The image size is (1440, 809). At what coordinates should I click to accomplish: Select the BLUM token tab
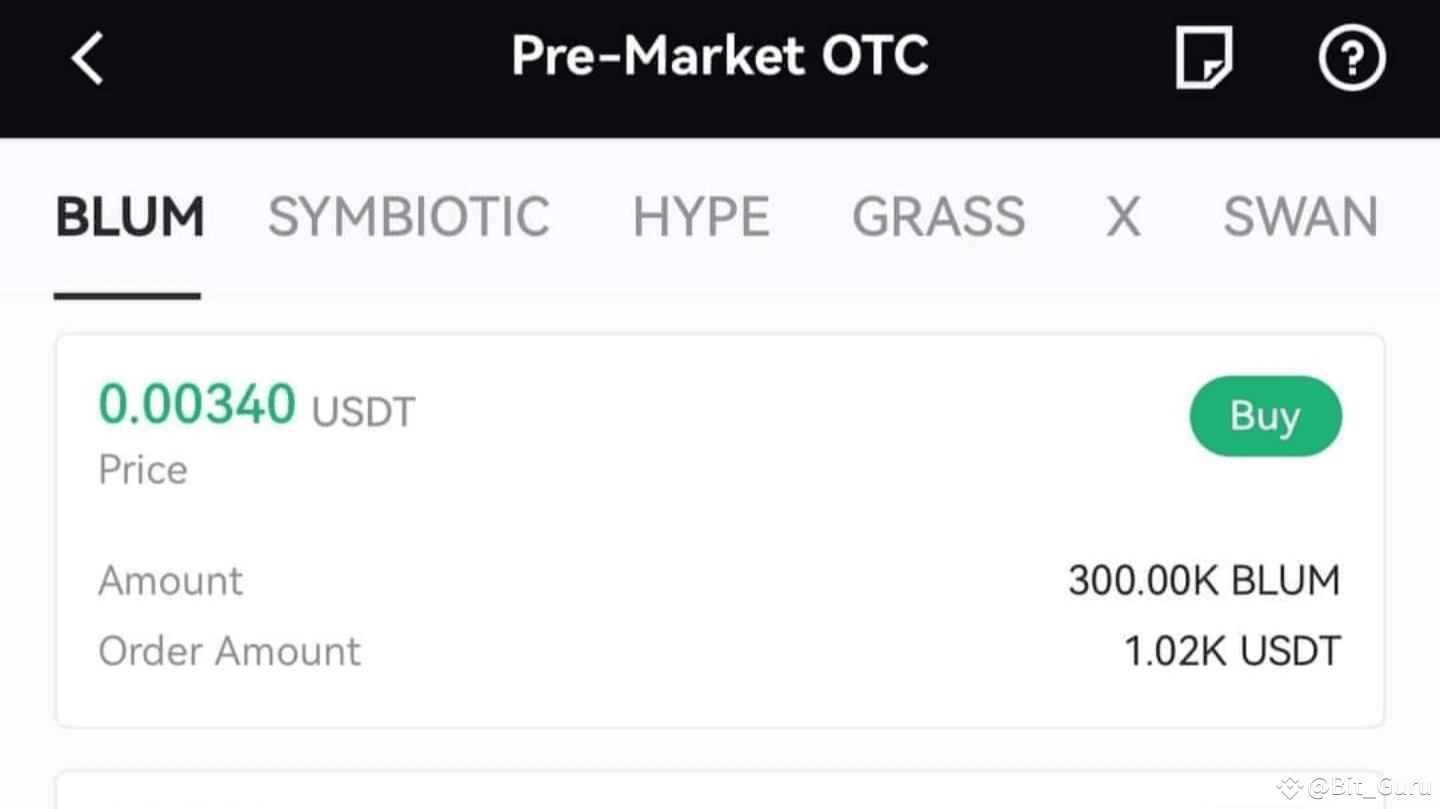coord(129,216)
